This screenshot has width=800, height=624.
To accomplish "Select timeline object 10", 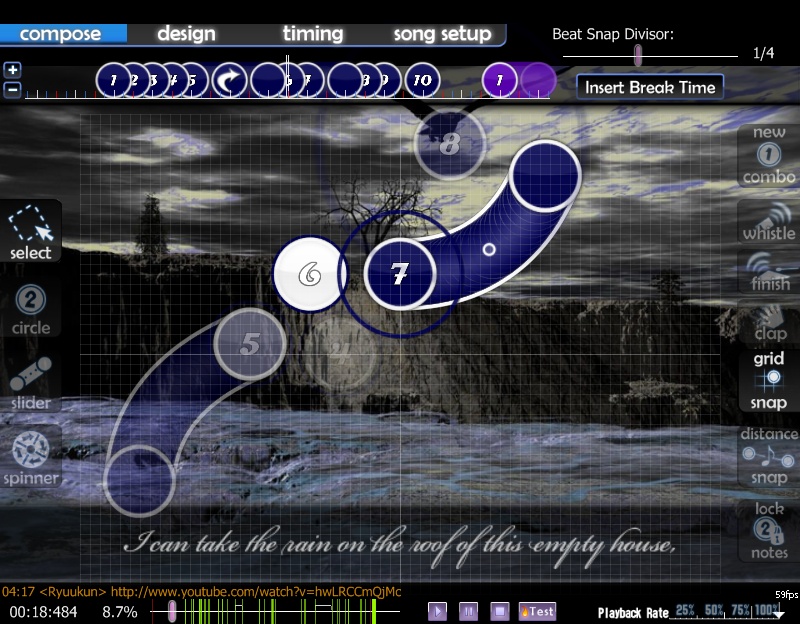I will [422, 80].
